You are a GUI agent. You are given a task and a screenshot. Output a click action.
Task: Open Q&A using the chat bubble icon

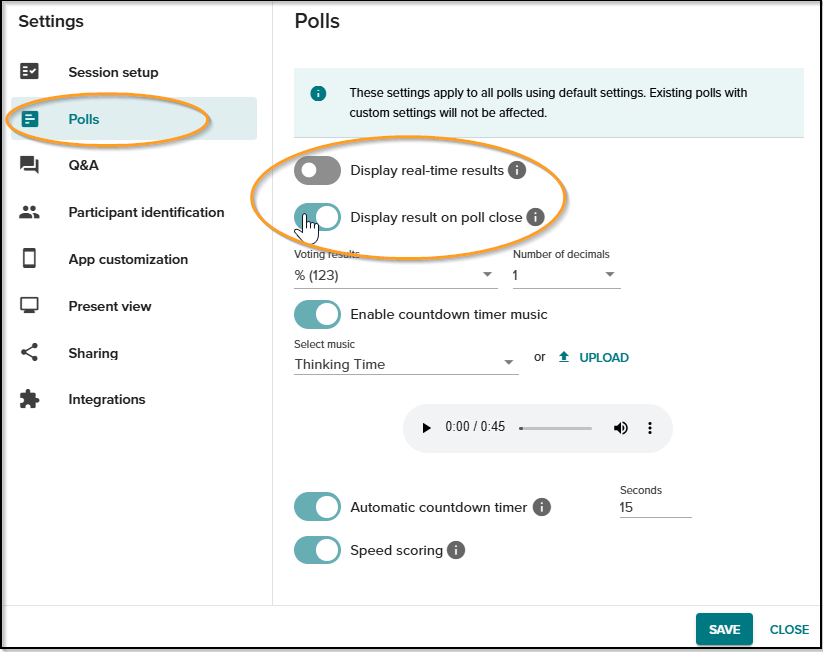coord(29,165)
